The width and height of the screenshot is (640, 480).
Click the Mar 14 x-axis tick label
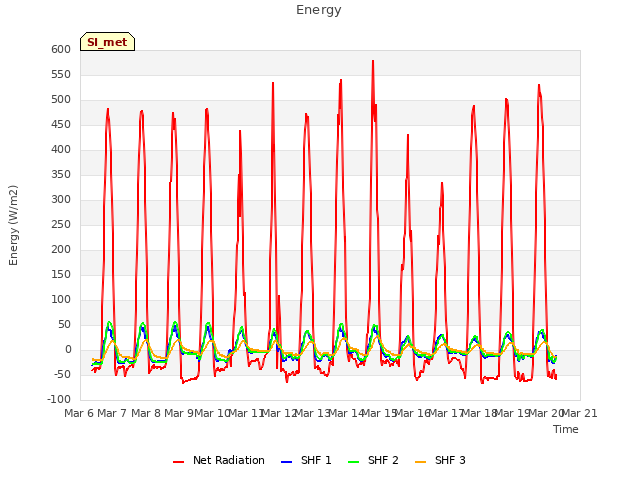(346, 413)
